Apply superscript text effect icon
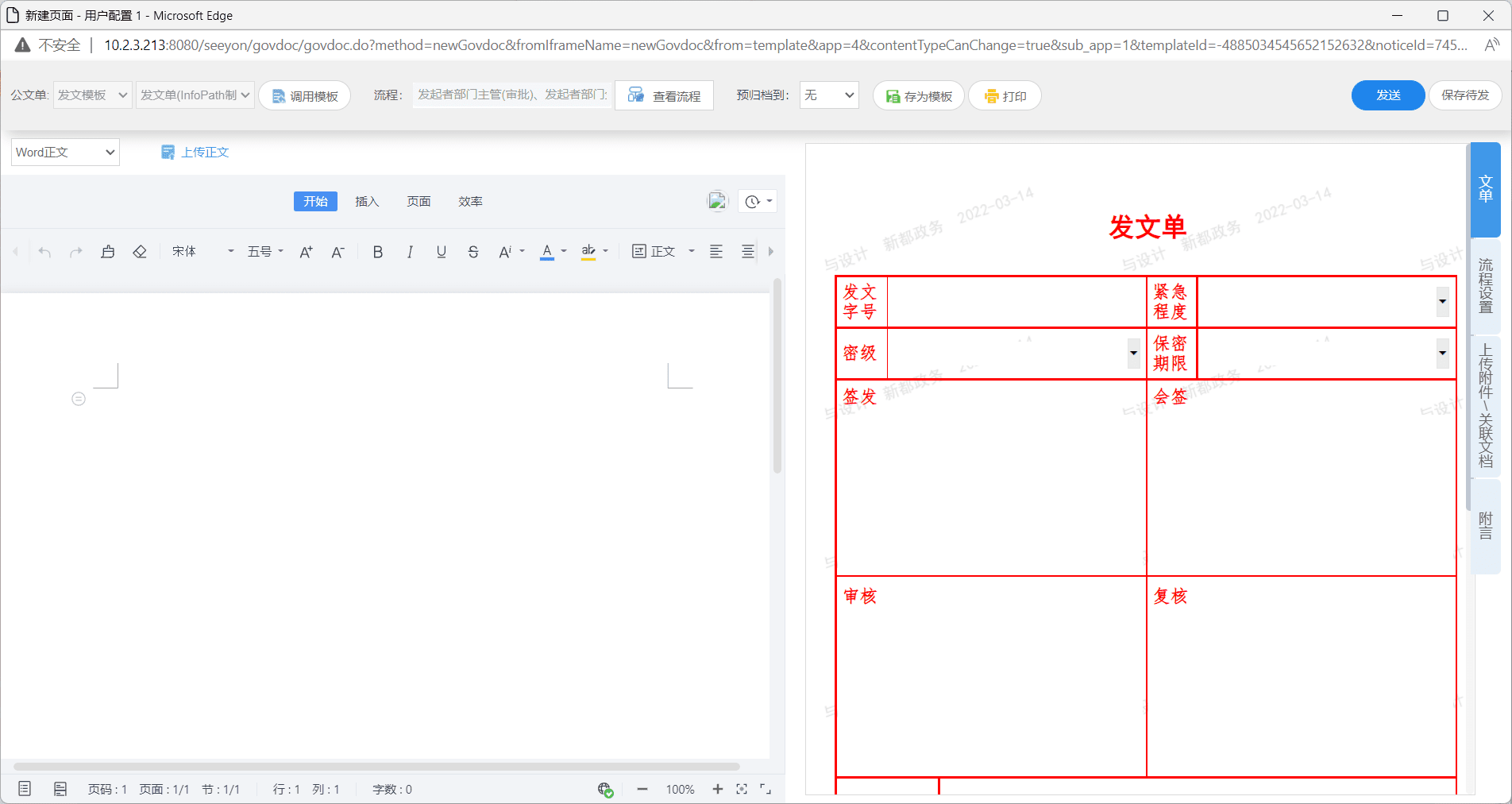 tap(505, 252)
